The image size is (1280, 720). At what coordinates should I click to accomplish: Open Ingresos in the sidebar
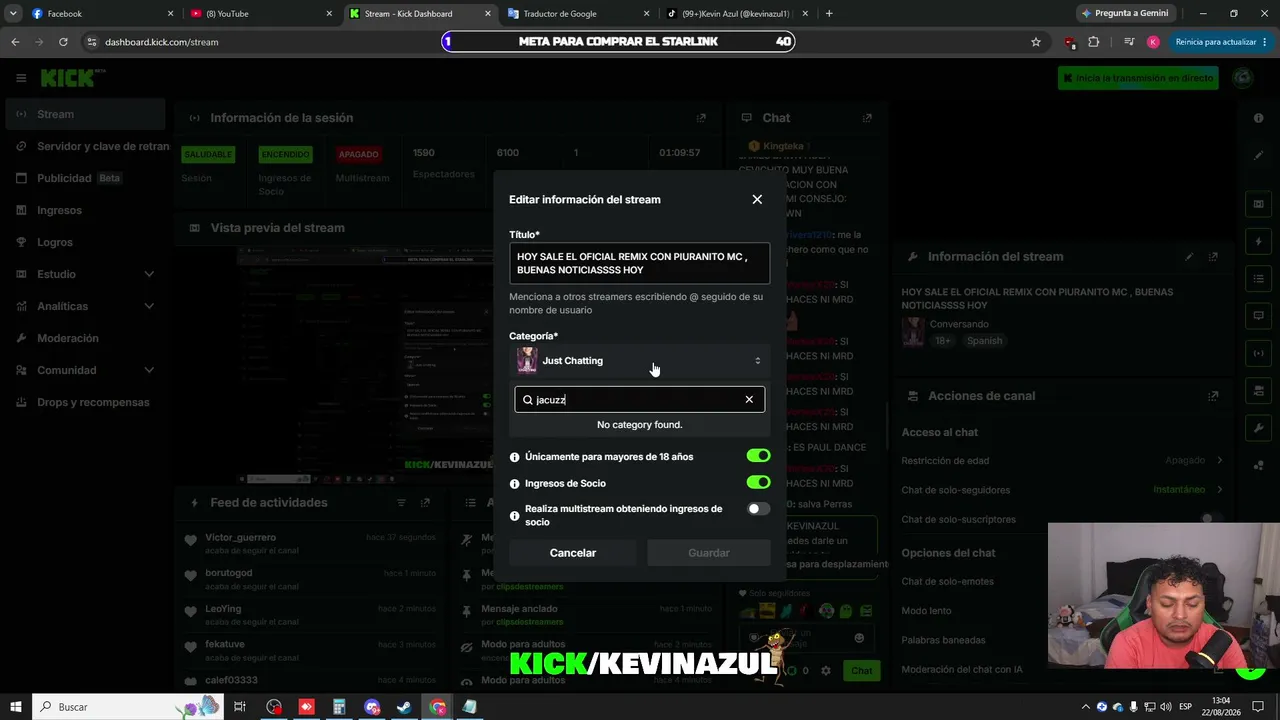pos(85,210)
